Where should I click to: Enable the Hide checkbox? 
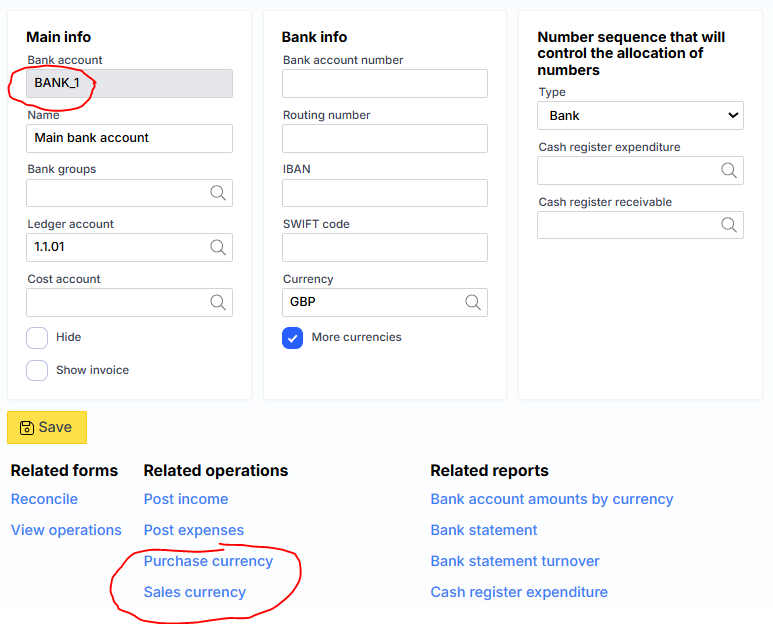37,338
